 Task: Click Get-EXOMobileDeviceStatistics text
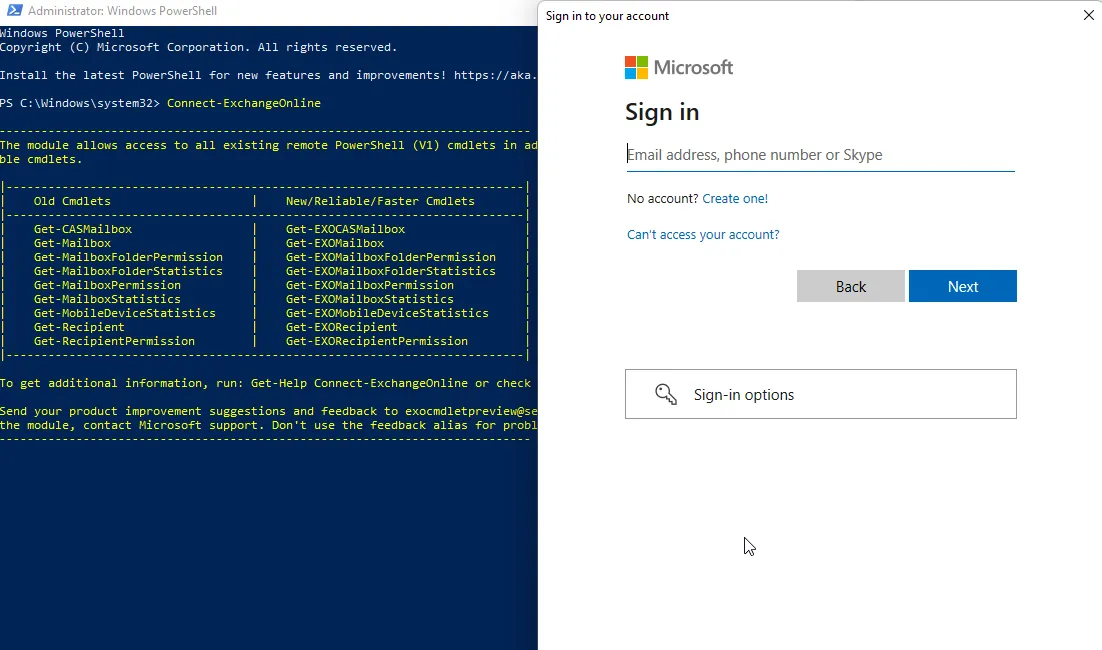387,313
